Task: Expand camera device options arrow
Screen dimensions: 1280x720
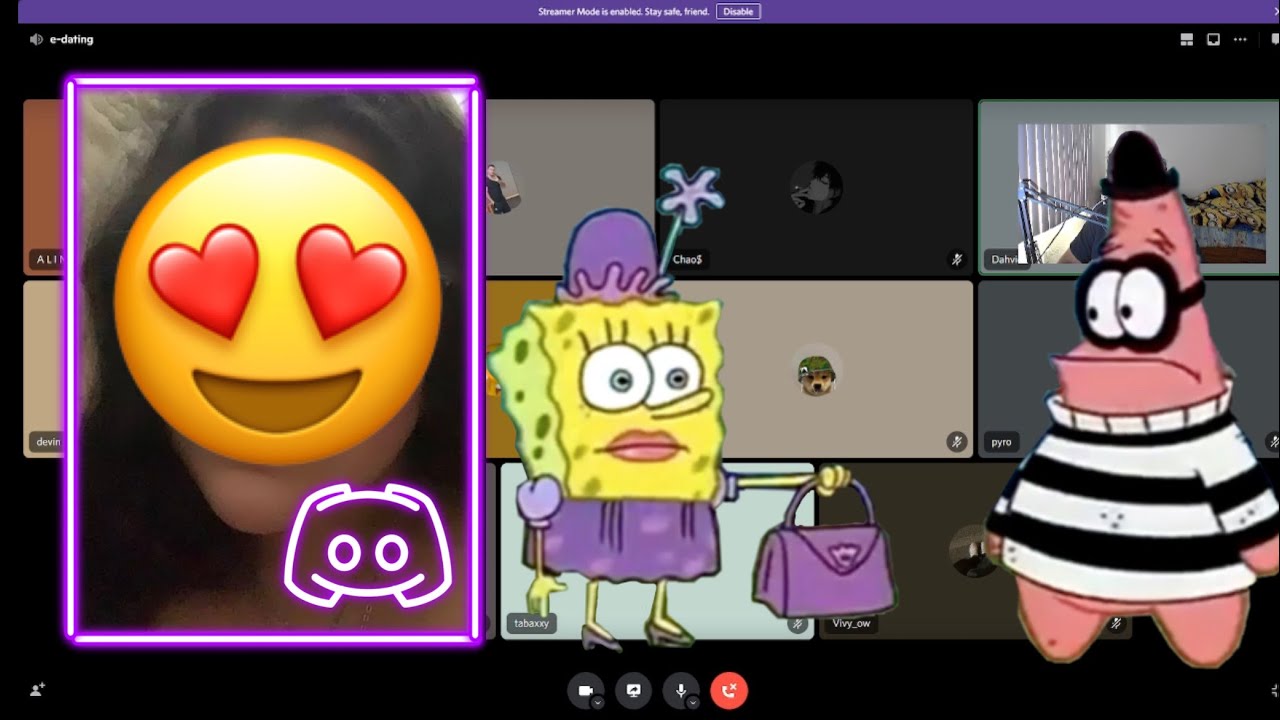Action: [597, 703]
